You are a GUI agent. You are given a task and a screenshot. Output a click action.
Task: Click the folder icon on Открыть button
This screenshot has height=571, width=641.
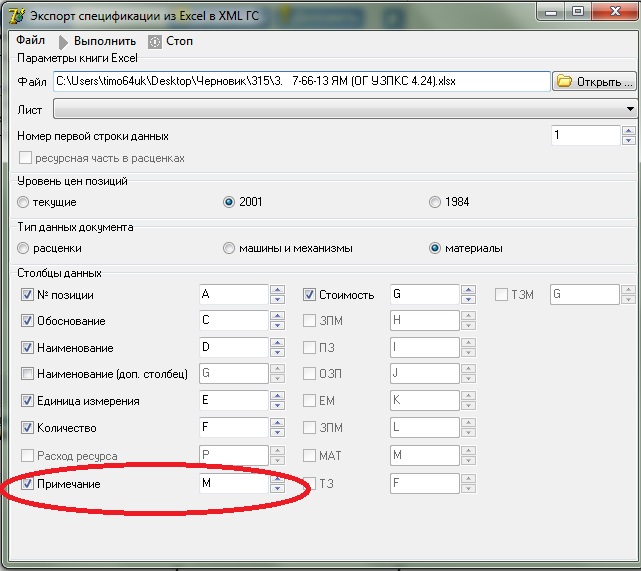coord(565,81)
